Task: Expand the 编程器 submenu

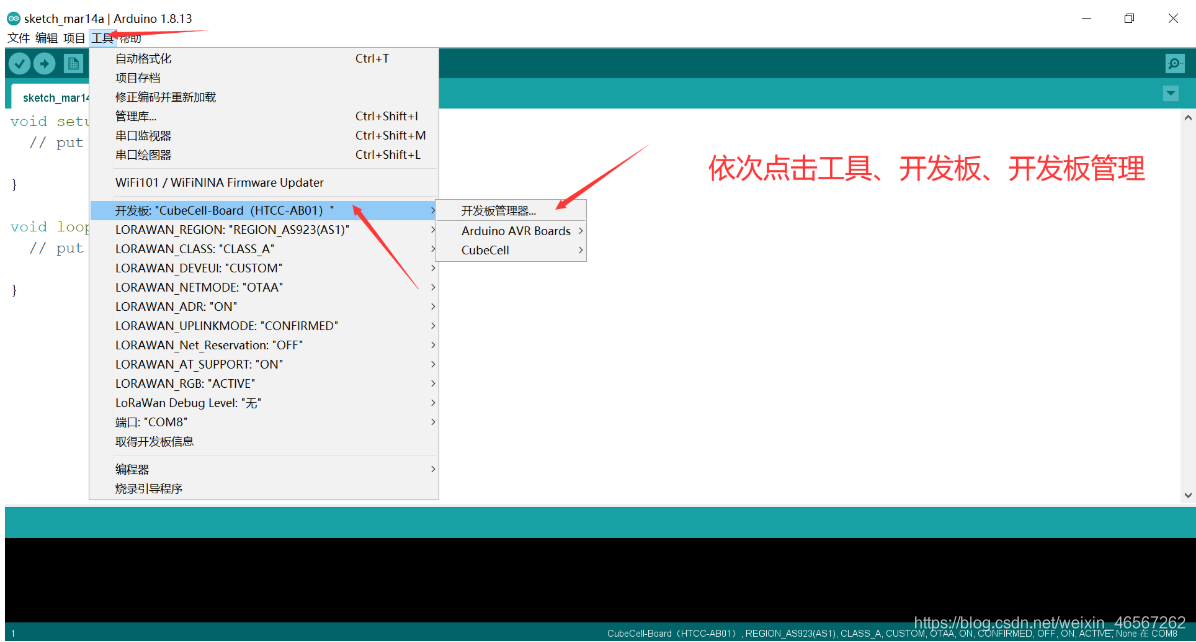Action: click(x=264, y=469)
